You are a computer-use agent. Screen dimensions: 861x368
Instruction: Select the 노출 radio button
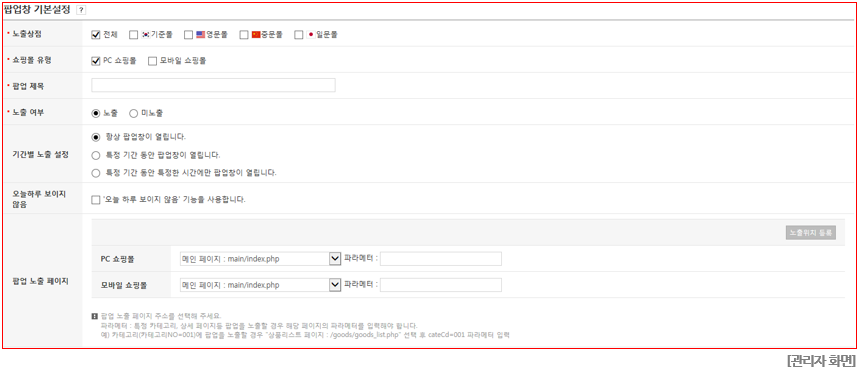[96, 114]
